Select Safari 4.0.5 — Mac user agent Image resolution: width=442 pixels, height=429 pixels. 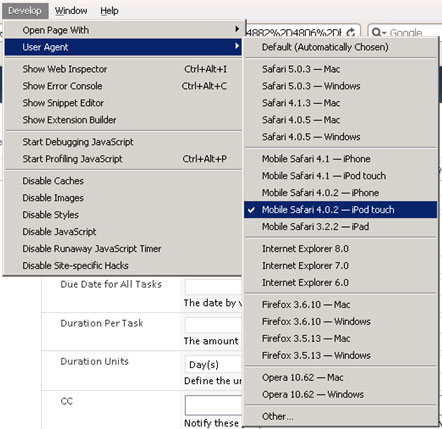tap(340, 120)
